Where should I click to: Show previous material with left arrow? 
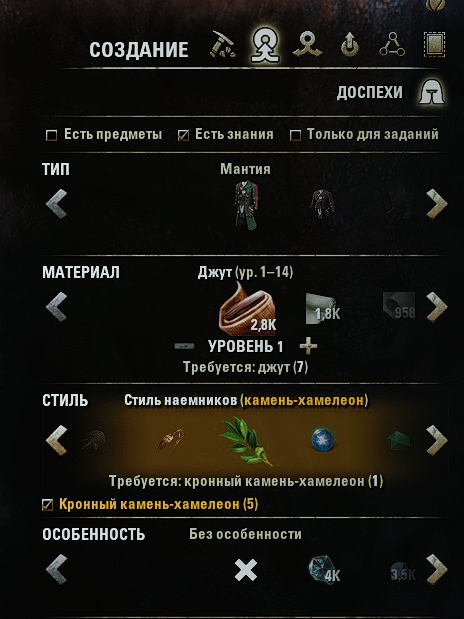coord(56,306)
